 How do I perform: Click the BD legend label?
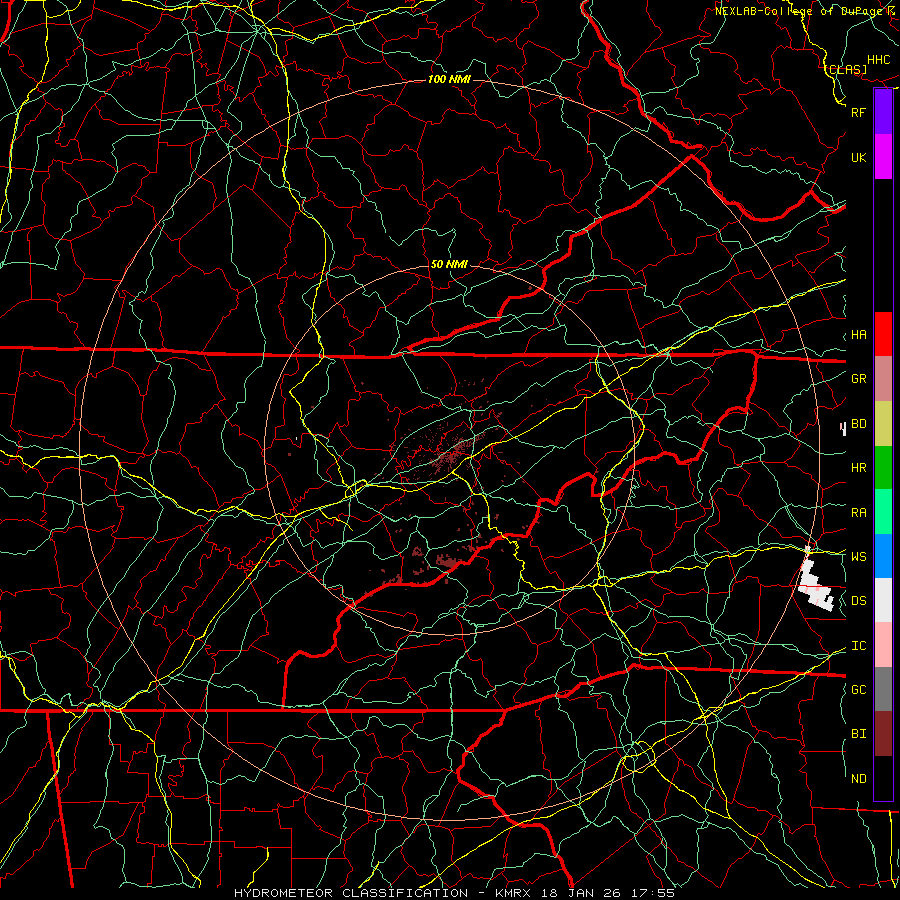click(x=859, y=424)
